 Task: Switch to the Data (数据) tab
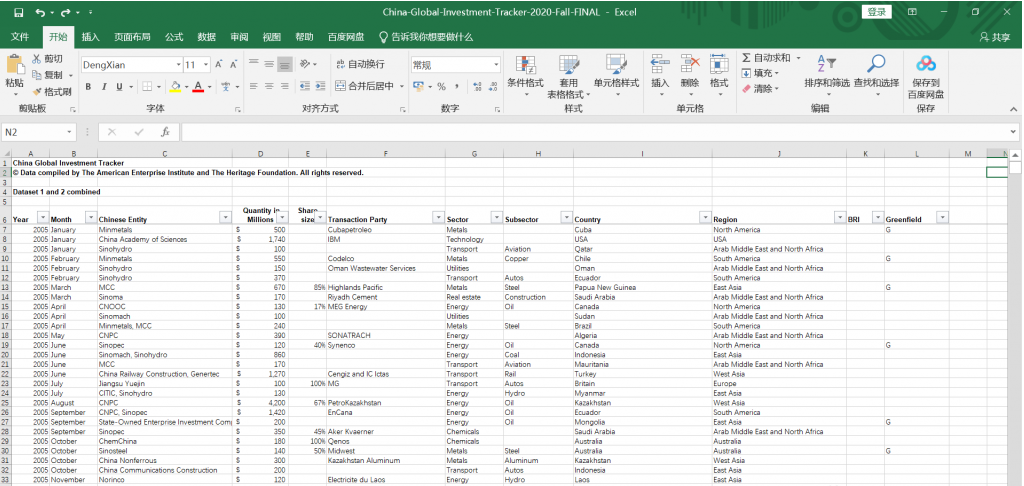tap(207, 37)
